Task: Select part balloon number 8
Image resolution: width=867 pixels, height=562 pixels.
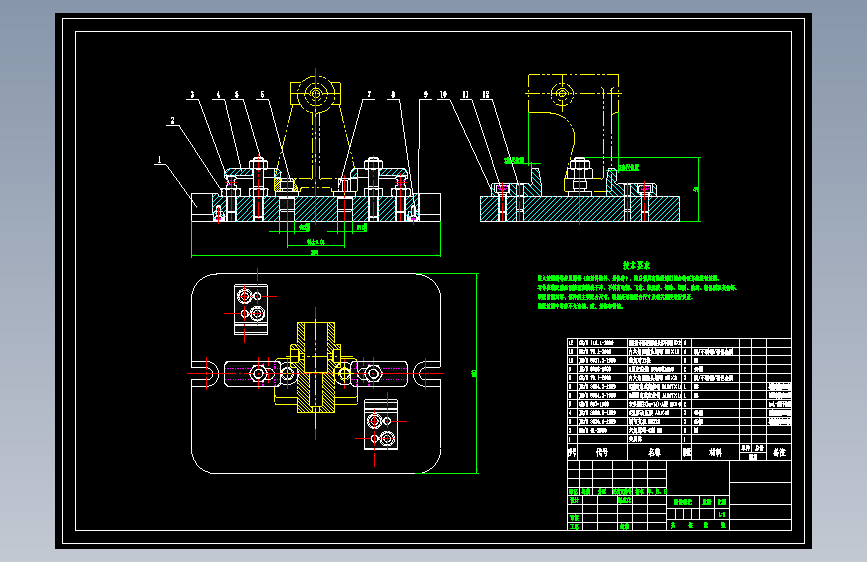Action: (x=393, y=95)
